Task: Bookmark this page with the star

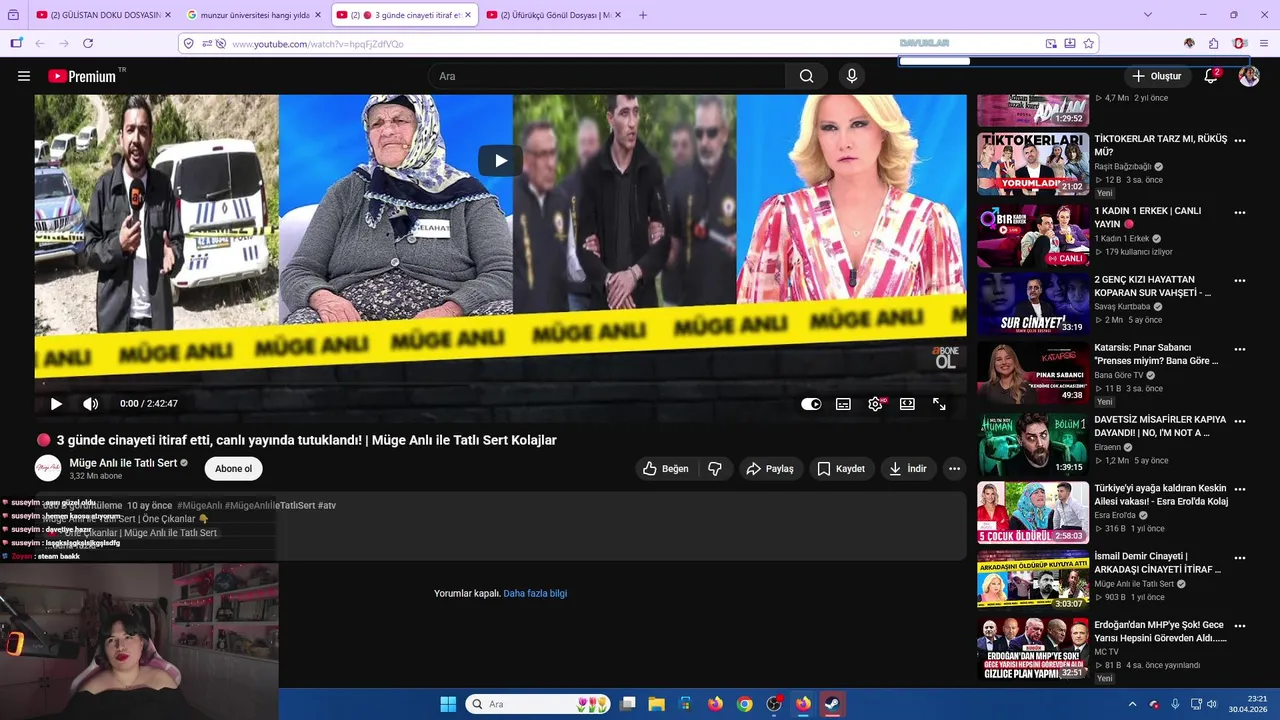Action: [1089, 44]
